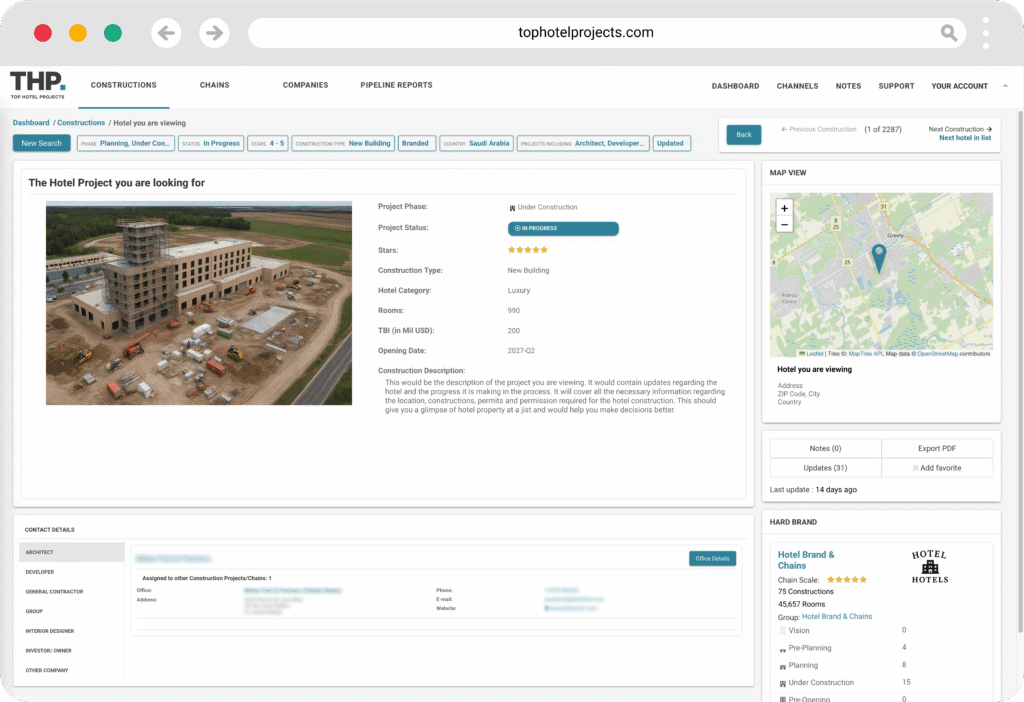Click the Next hotel in list link
The height and width of the screenshot is (702, 1024).
coord(964,138)
